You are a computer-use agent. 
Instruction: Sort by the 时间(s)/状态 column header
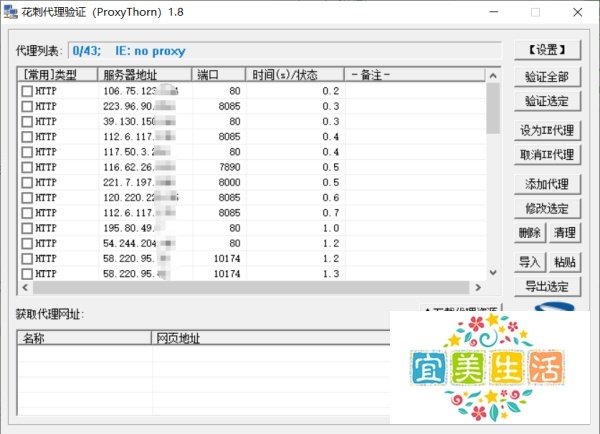[295, 75]
